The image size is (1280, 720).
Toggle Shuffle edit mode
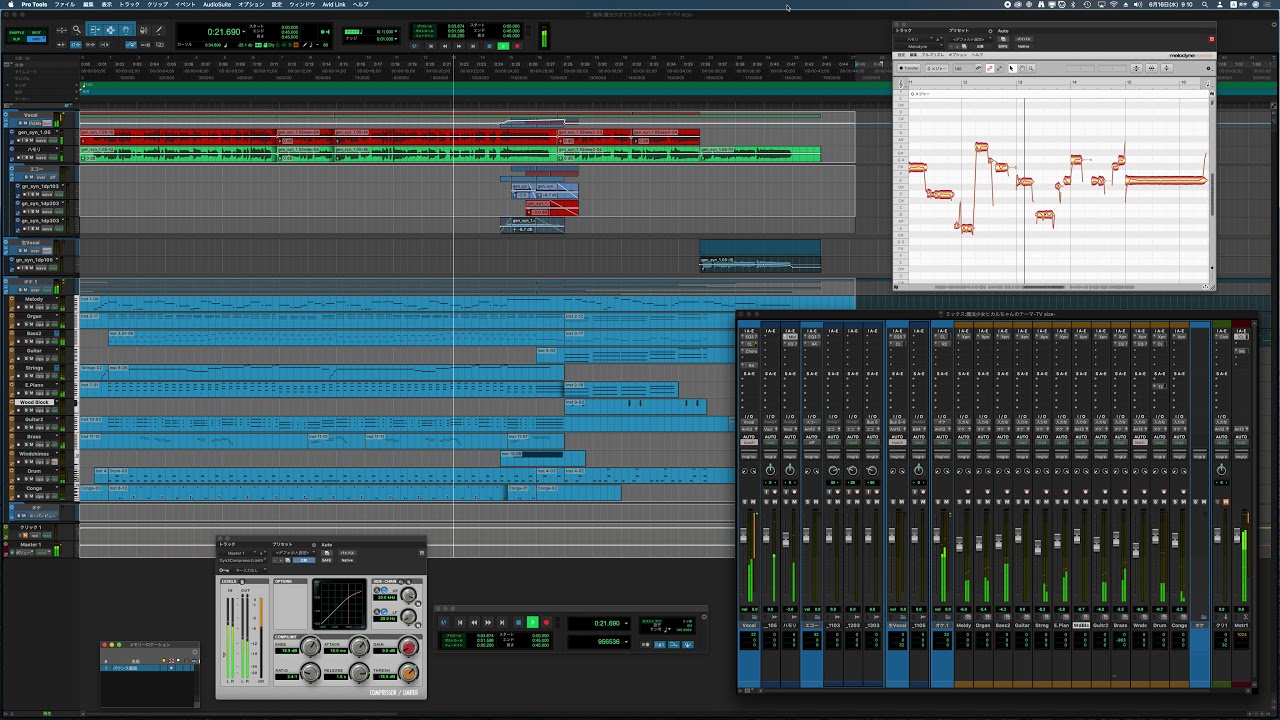tap(16, 33)
